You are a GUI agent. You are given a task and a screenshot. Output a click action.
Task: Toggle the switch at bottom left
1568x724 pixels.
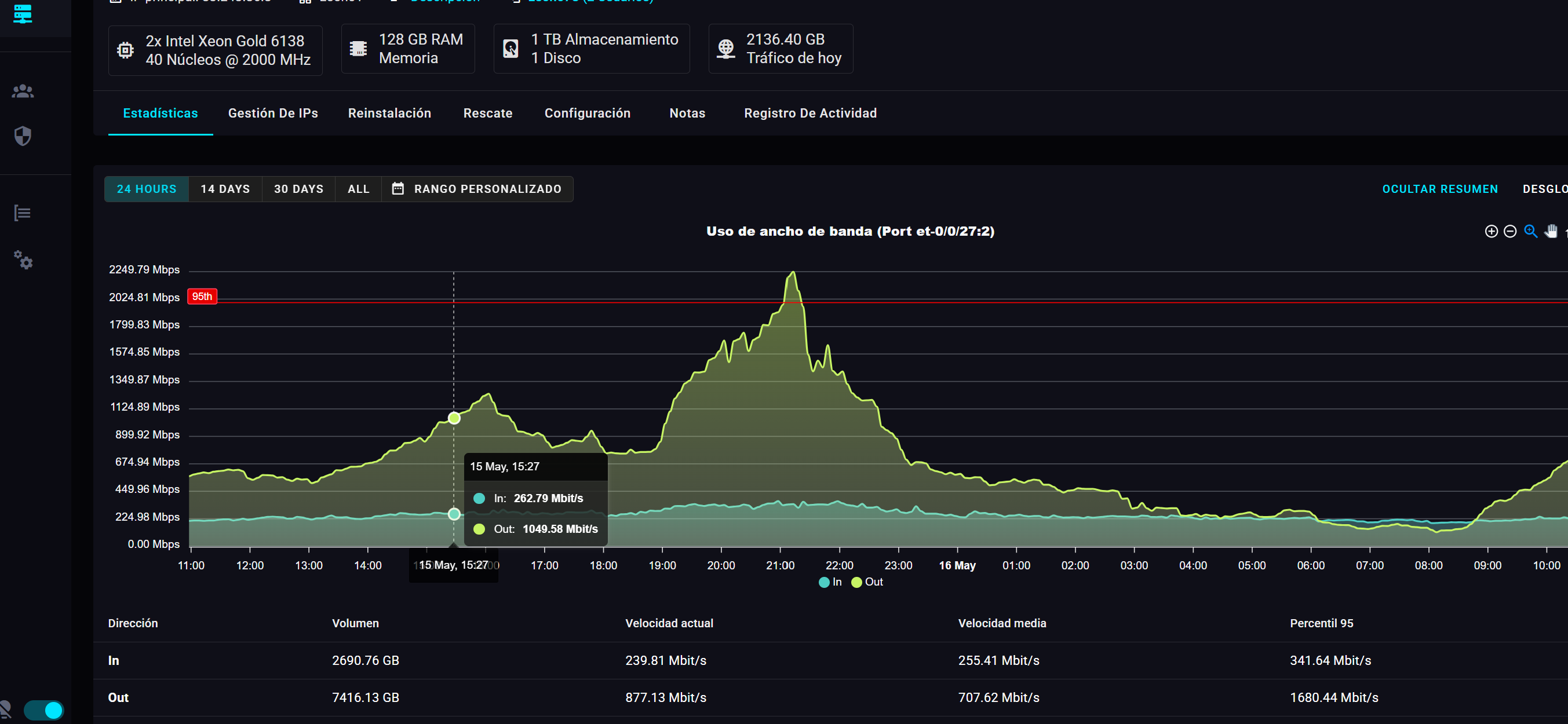[x=44, y=710]
